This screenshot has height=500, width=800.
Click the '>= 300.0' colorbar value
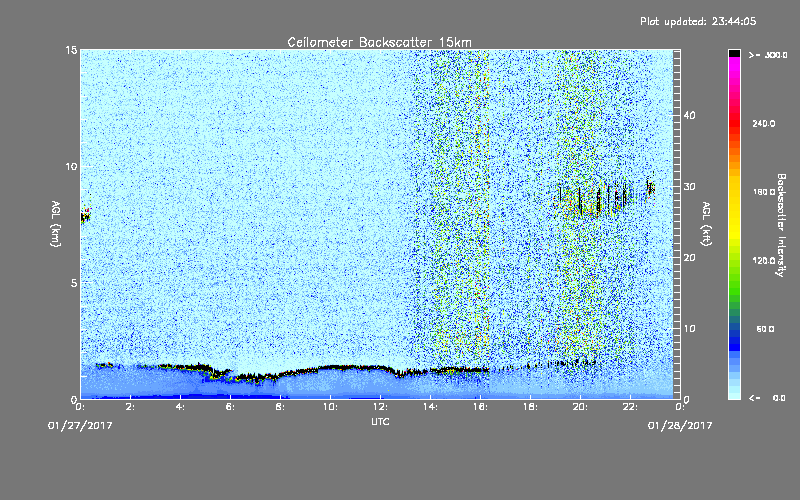[x=768, y=55]
